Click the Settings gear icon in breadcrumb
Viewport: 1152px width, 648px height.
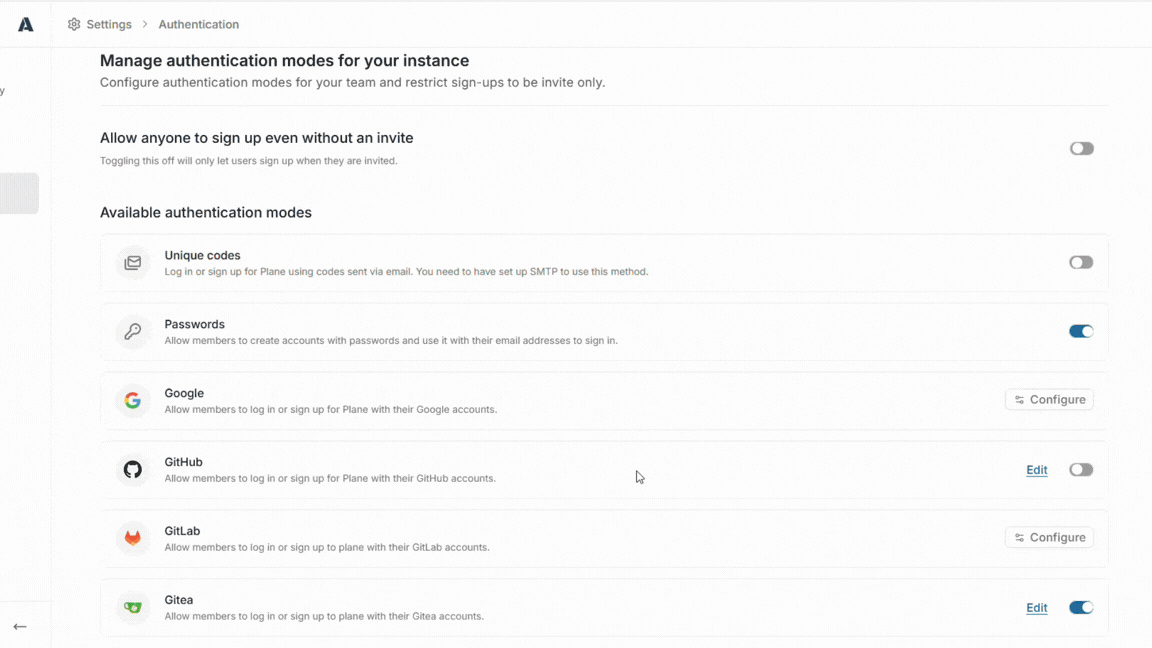73,24
